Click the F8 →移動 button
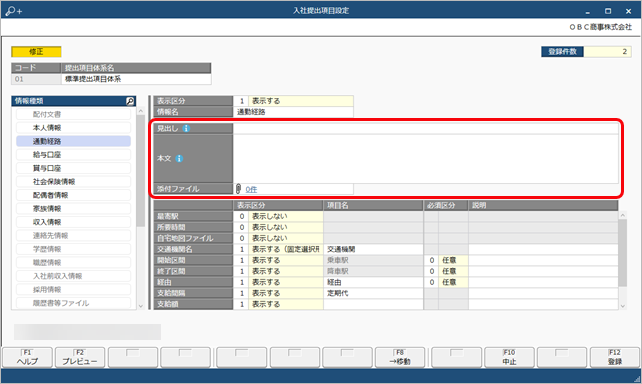 click(400, 357)
